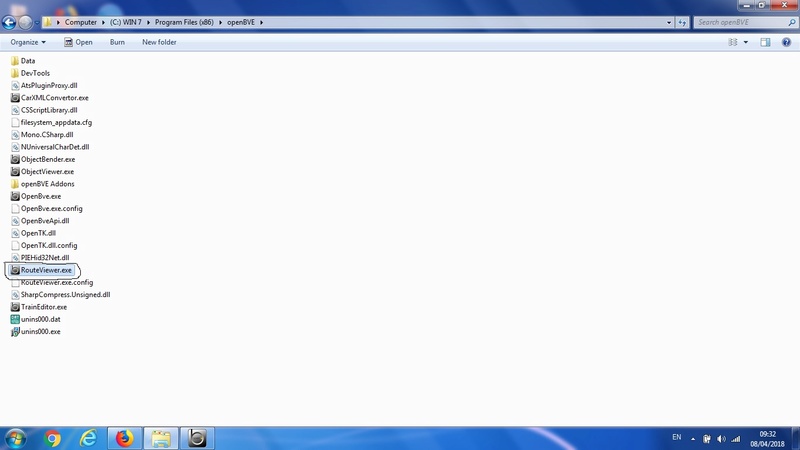Select ObjectBender.exe application
Screen dimensions: 800x450
[43, 159]
